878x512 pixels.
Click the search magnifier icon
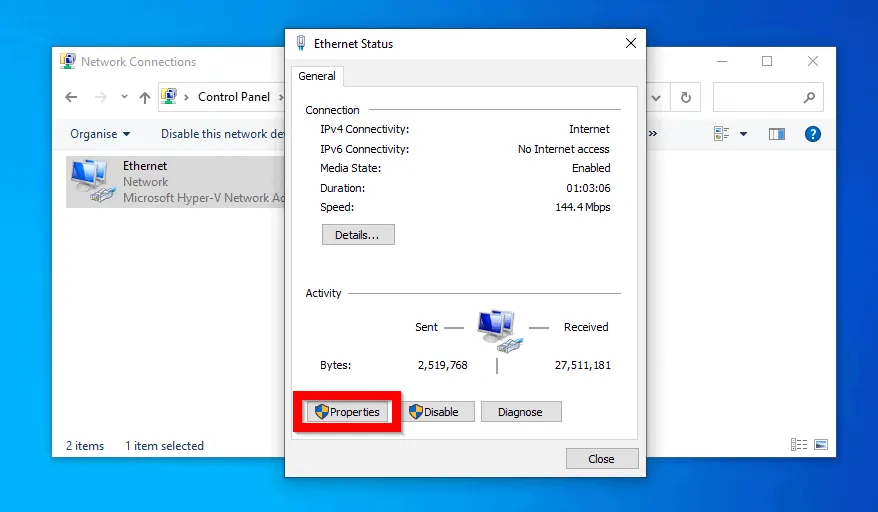point(809,98)
